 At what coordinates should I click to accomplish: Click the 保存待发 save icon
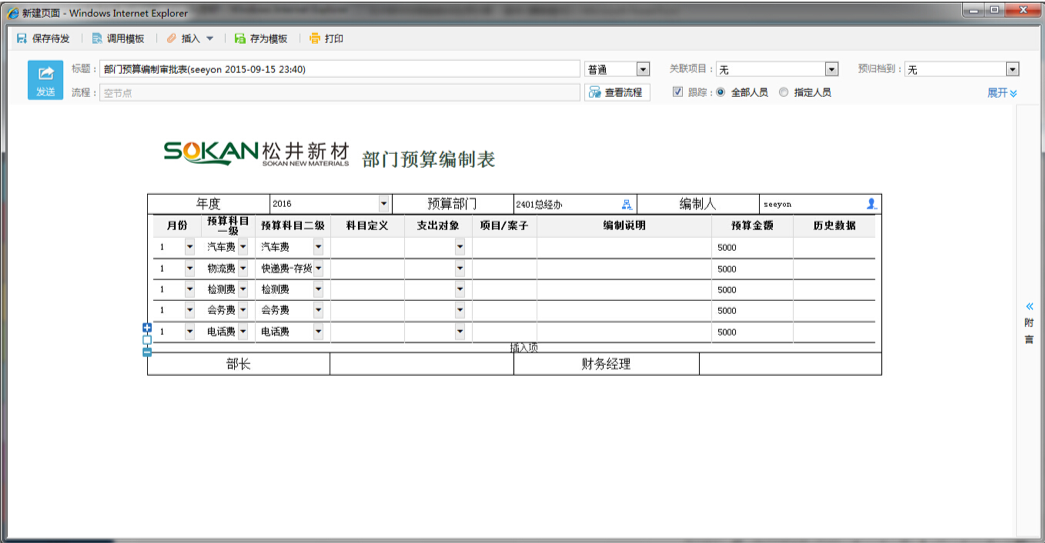tap(21, 39)
